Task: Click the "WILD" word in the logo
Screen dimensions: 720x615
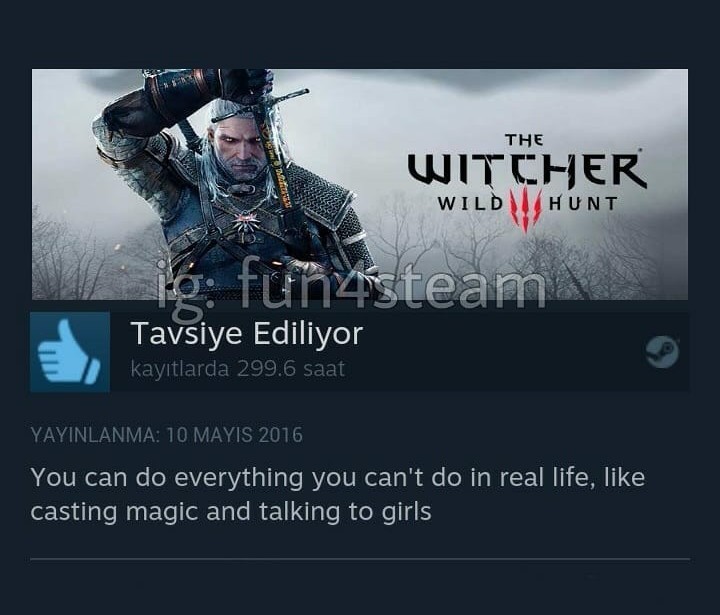Action: click(469, 203)
